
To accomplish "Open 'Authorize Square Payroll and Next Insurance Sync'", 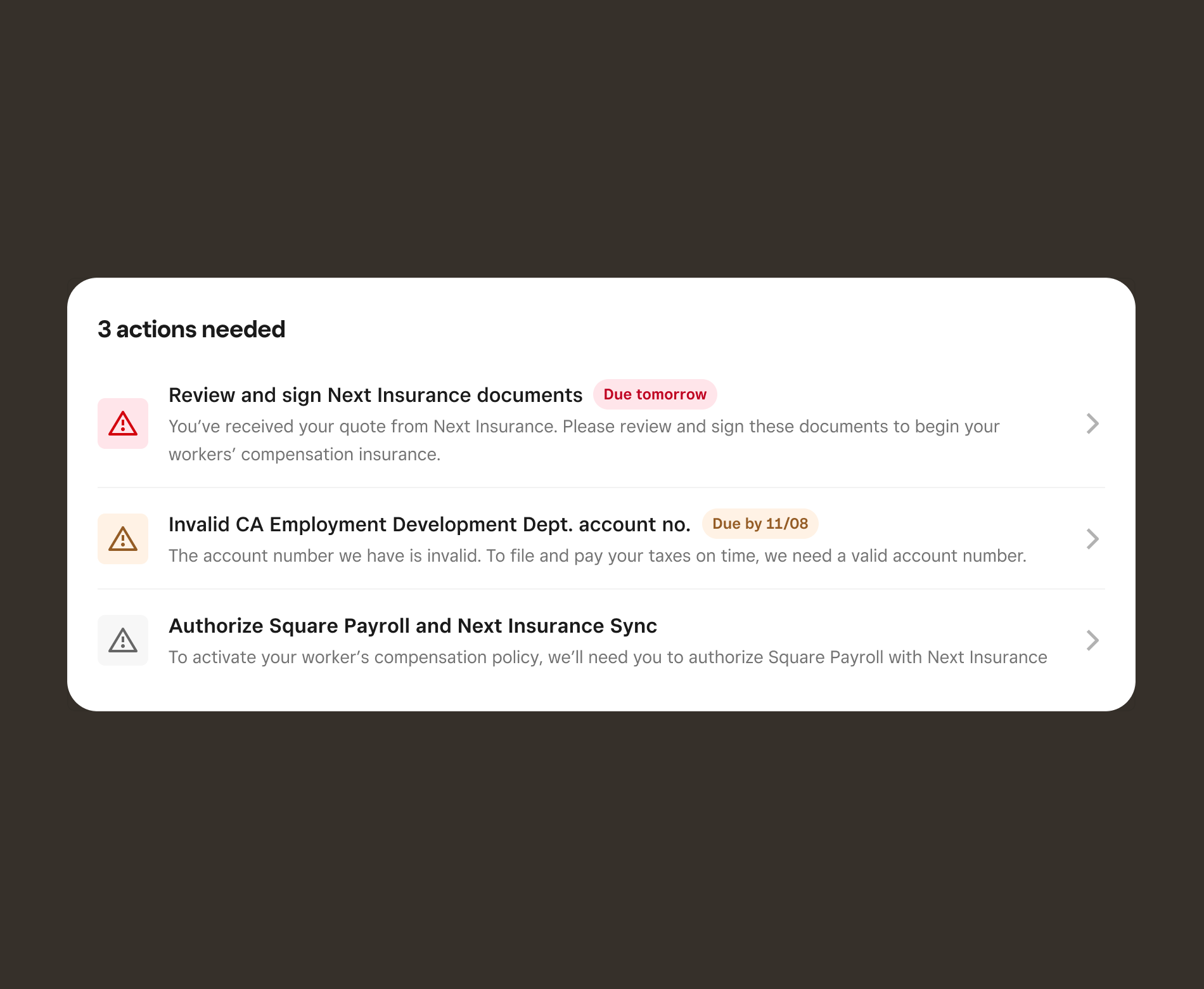I will tap(413, 626).
